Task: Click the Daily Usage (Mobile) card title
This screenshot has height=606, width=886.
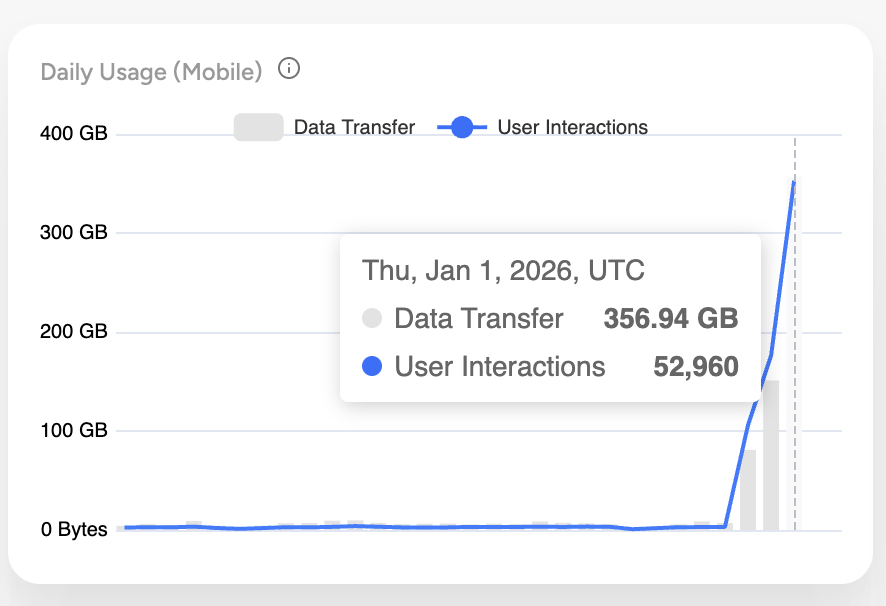Action: (x=151, y=72)
